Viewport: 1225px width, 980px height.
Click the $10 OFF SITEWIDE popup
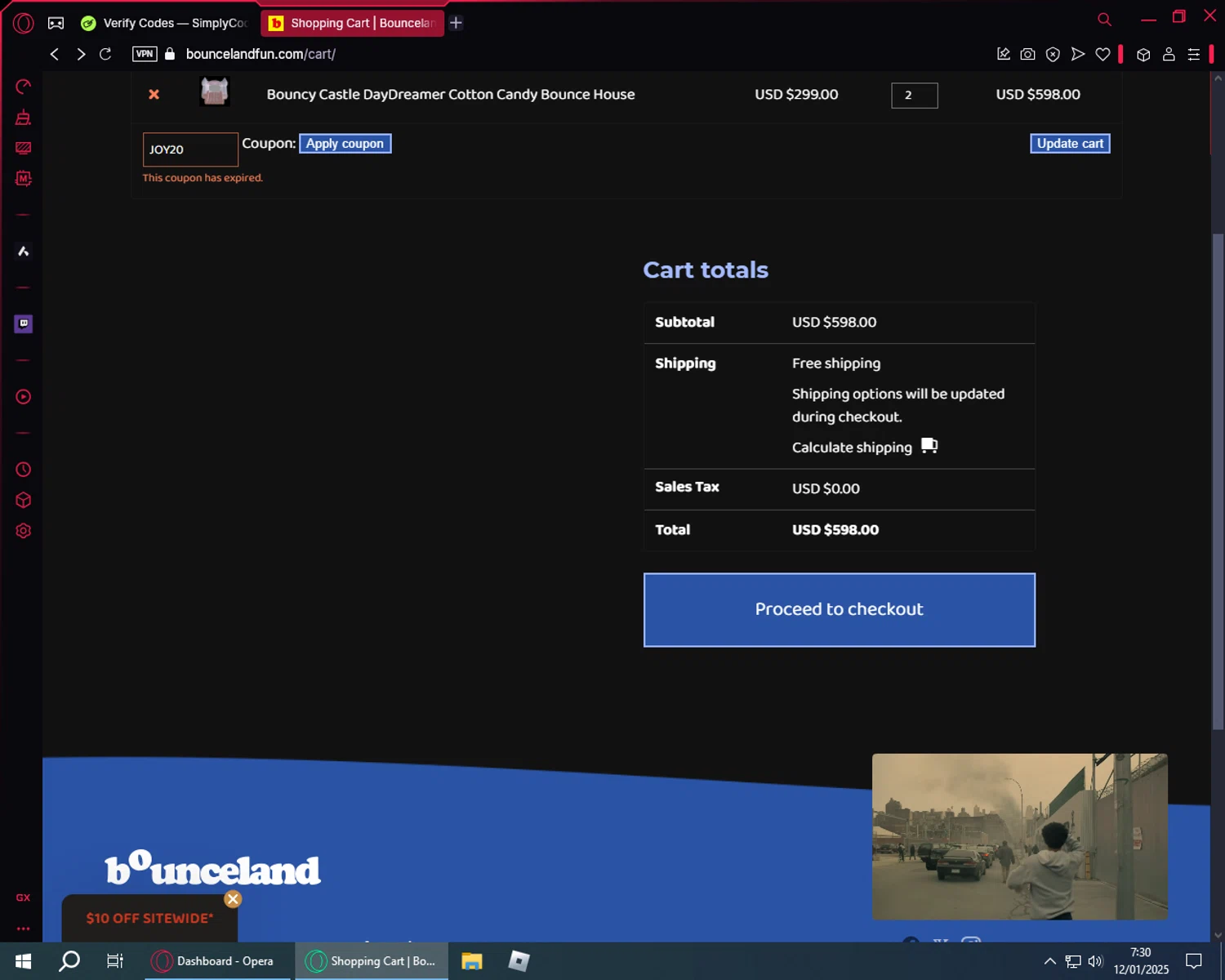tap(149, 919)
